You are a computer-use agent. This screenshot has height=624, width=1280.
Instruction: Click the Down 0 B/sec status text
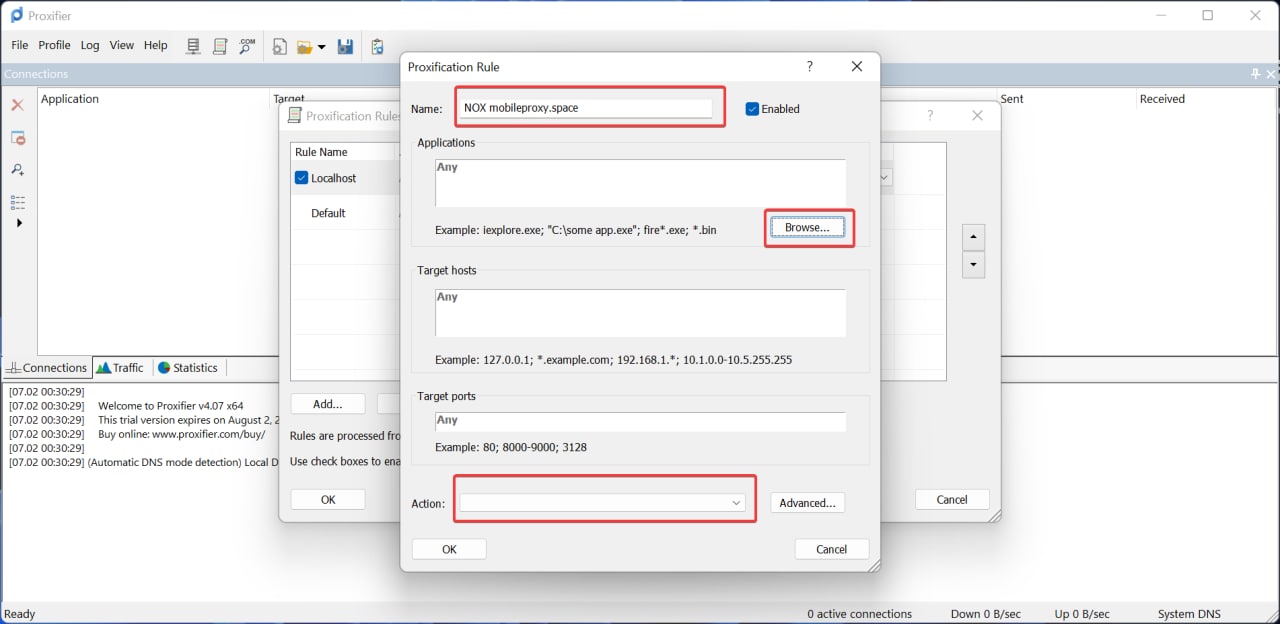click(986, 614)
